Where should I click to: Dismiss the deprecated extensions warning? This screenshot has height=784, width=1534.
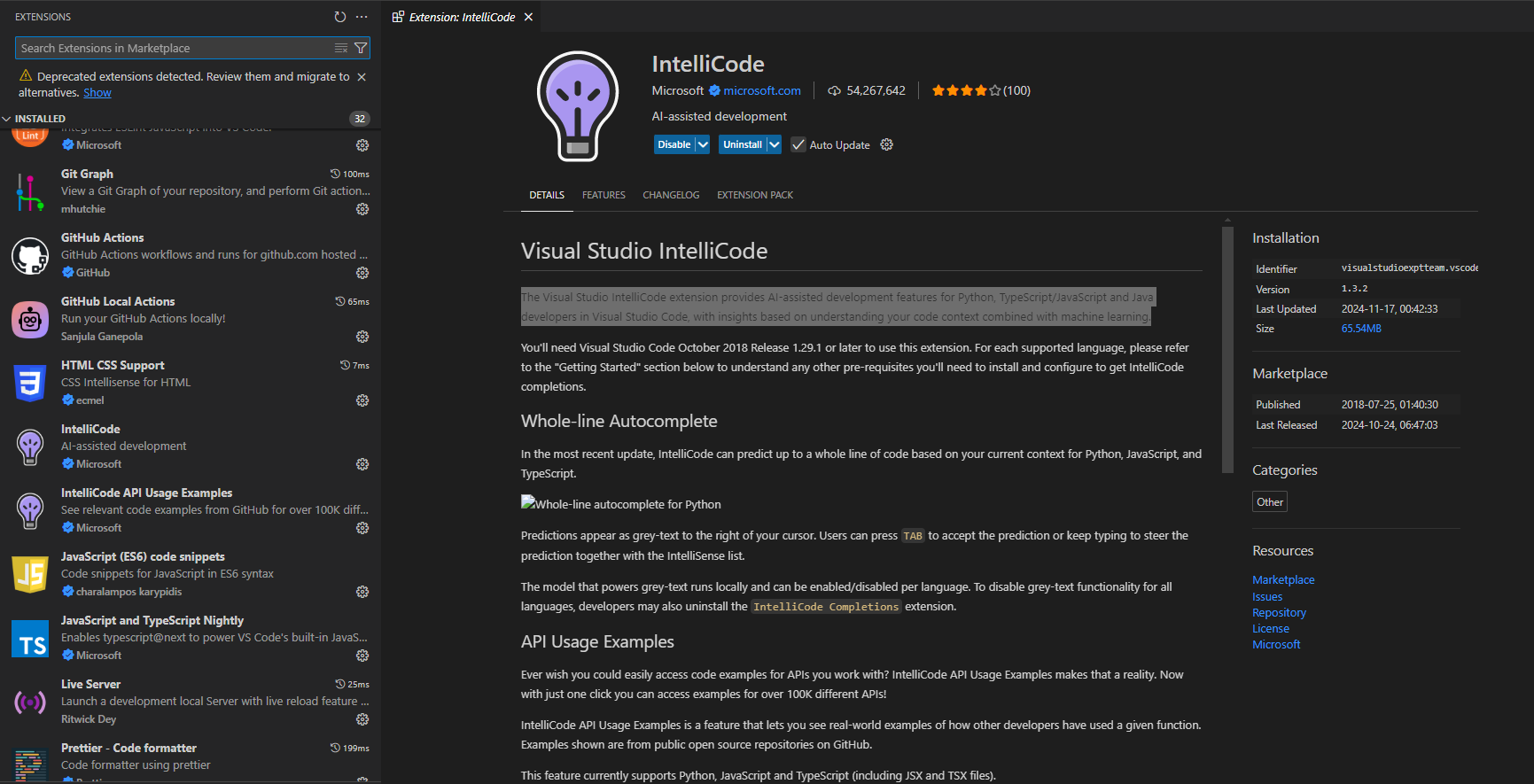362,77
